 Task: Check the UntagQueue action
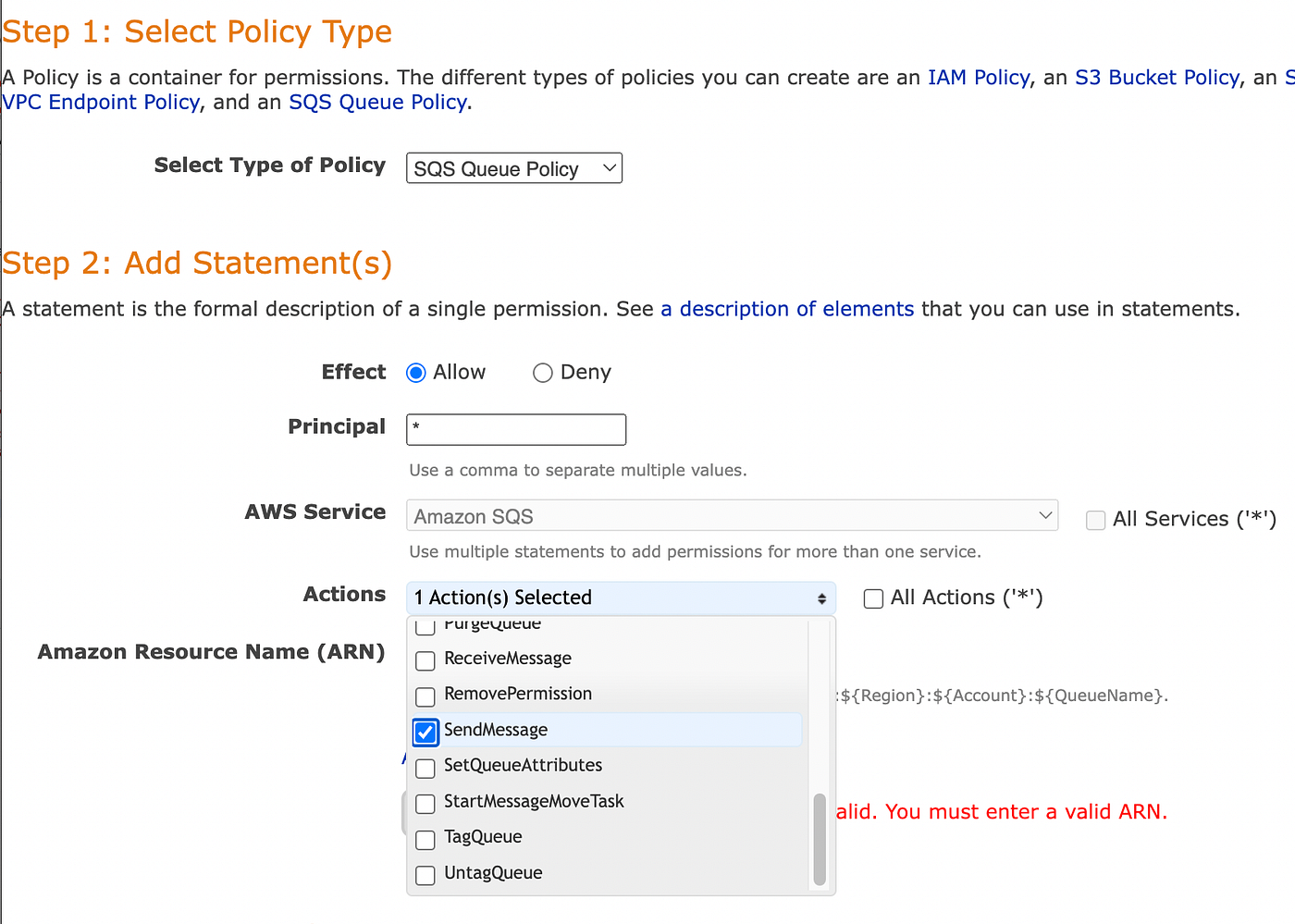(425, 875)
